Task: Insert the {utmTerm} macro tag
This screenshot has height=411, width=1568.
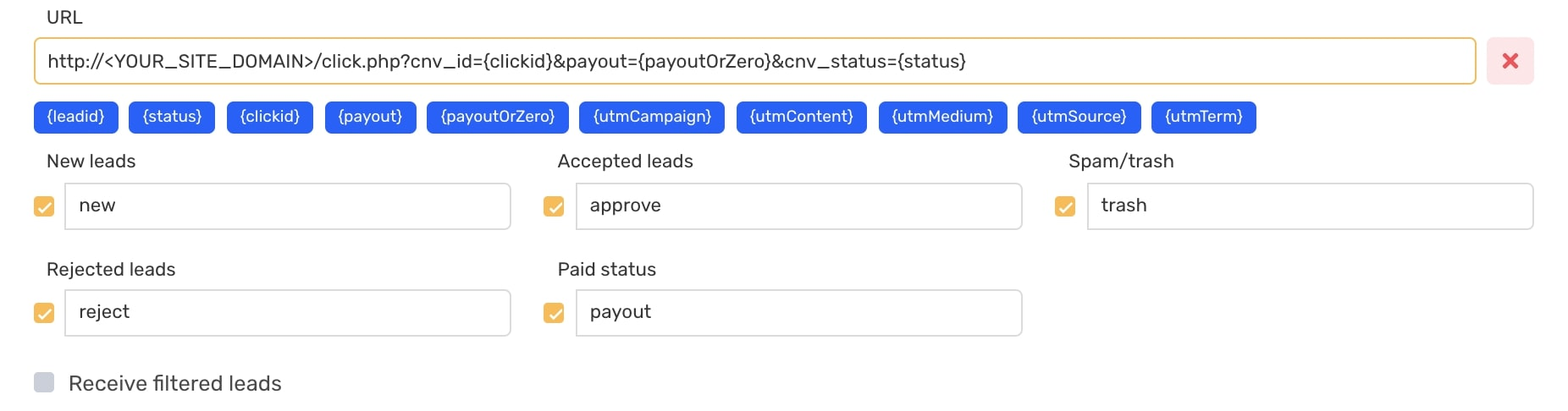Action: (1203, 117)
